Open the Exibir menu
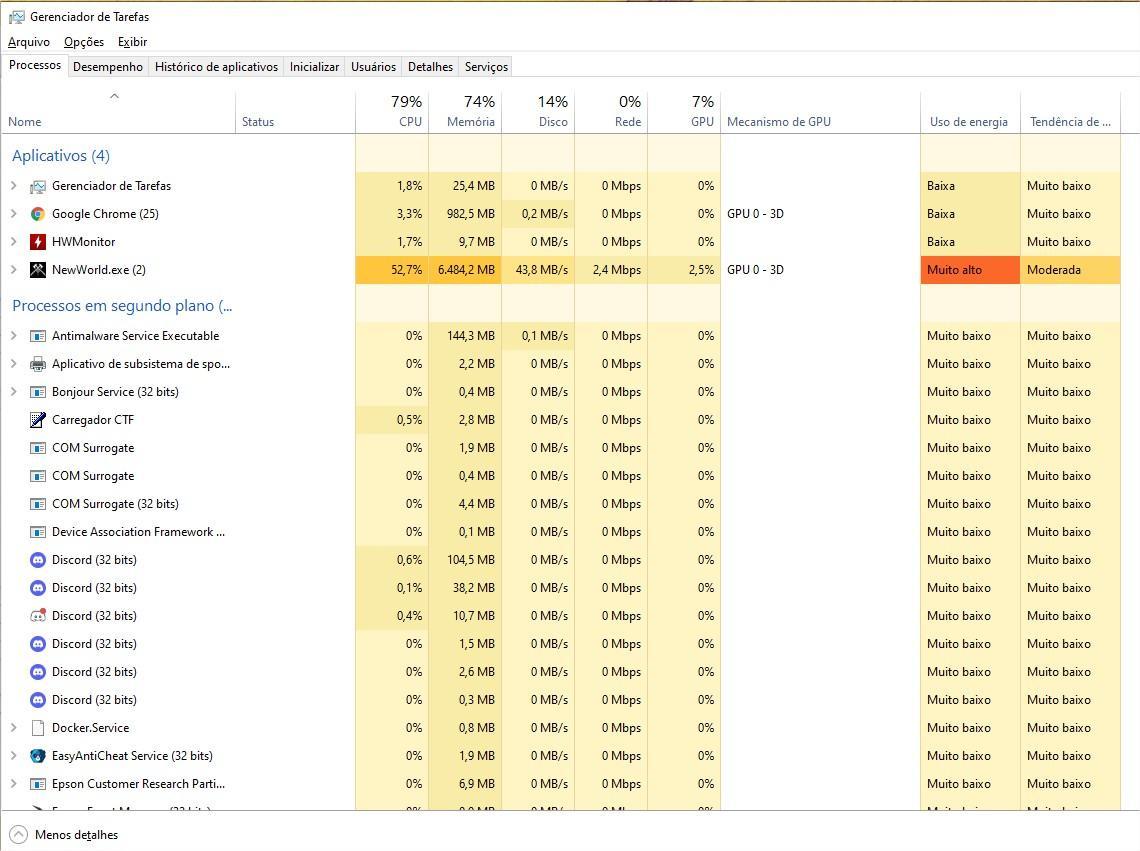This screenshot has width=1140, height=851. click(132, 42)
